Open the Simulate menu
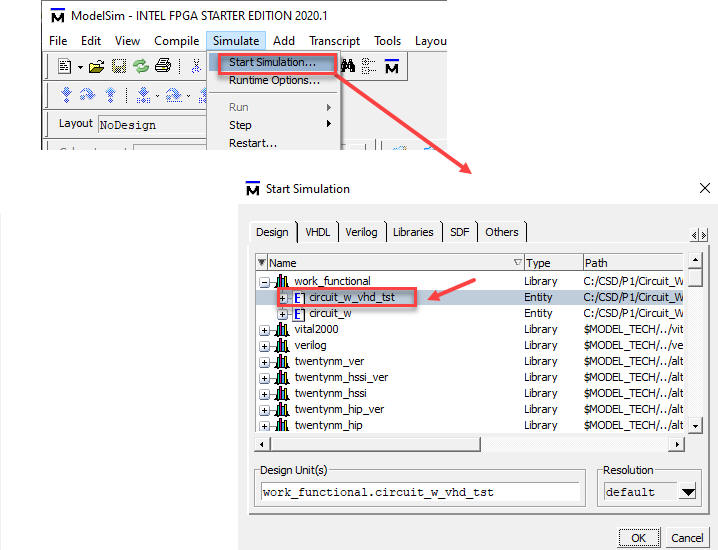718x550 pixels. pyautogui.click(x=236, y=41)
